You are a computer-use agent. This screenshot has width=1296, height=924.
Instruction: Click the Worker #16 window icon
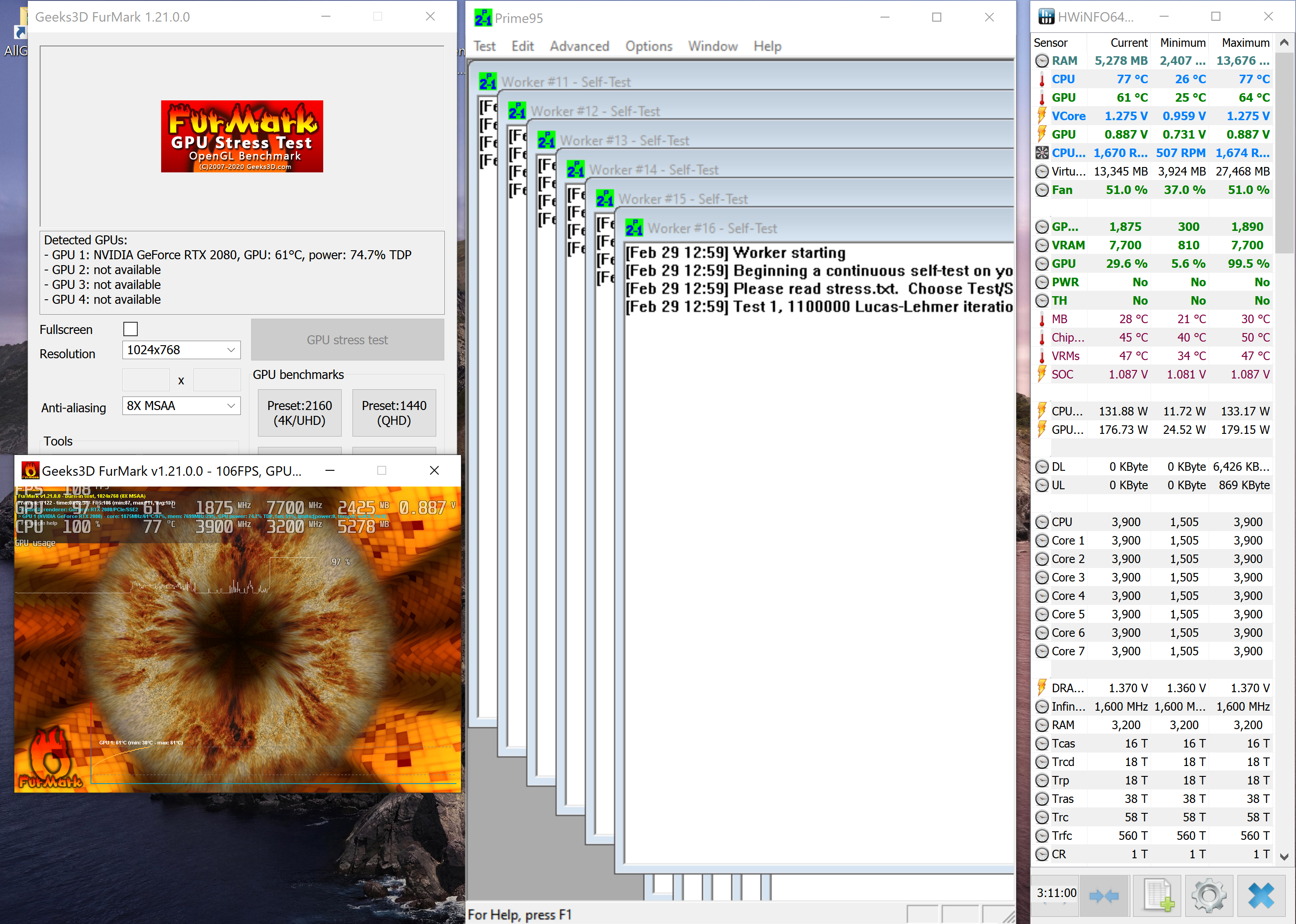(634, 228)
